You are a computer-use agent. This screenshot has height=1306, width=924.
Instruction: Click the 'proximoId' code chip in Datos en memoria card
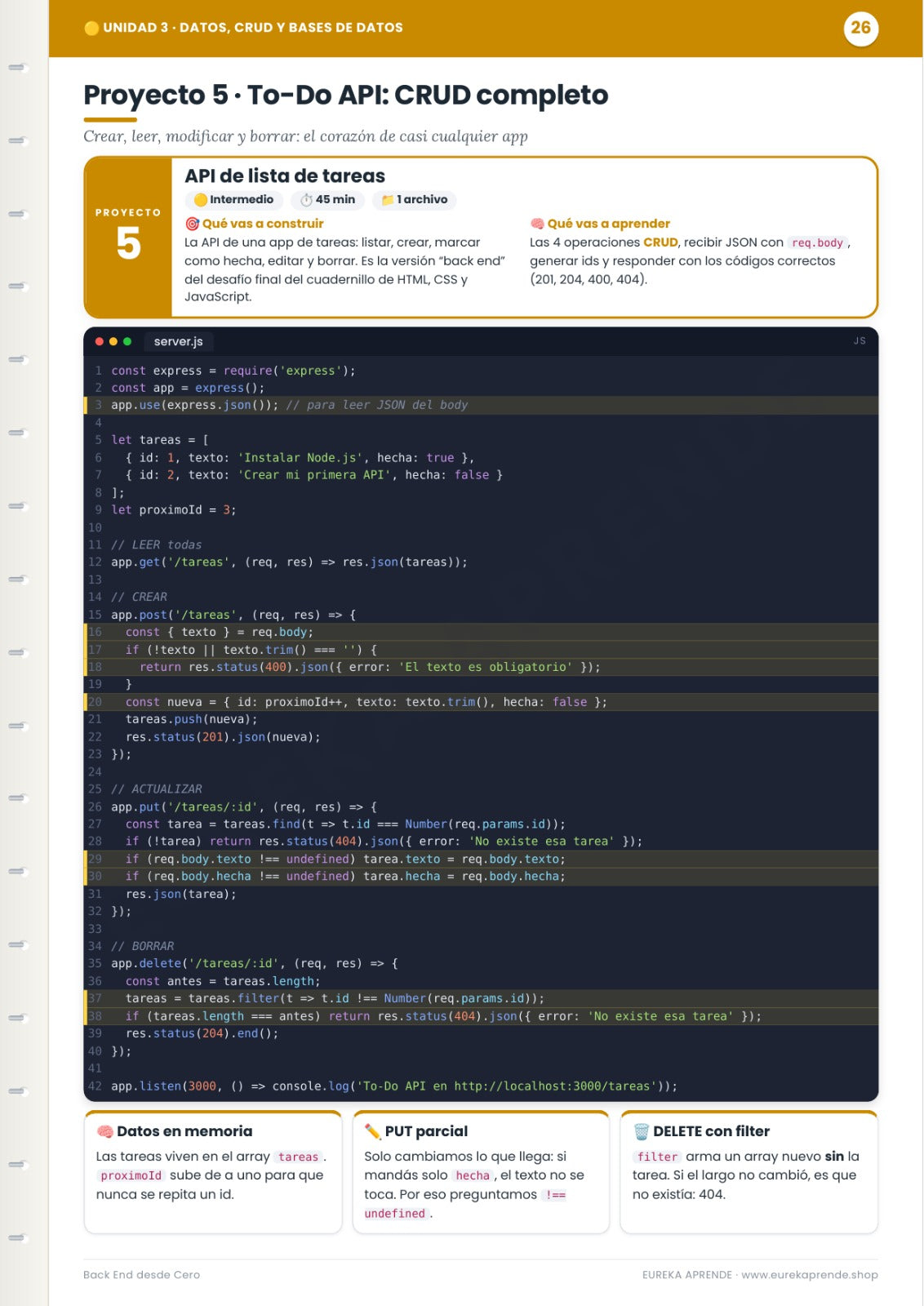tap(131, 1175)
